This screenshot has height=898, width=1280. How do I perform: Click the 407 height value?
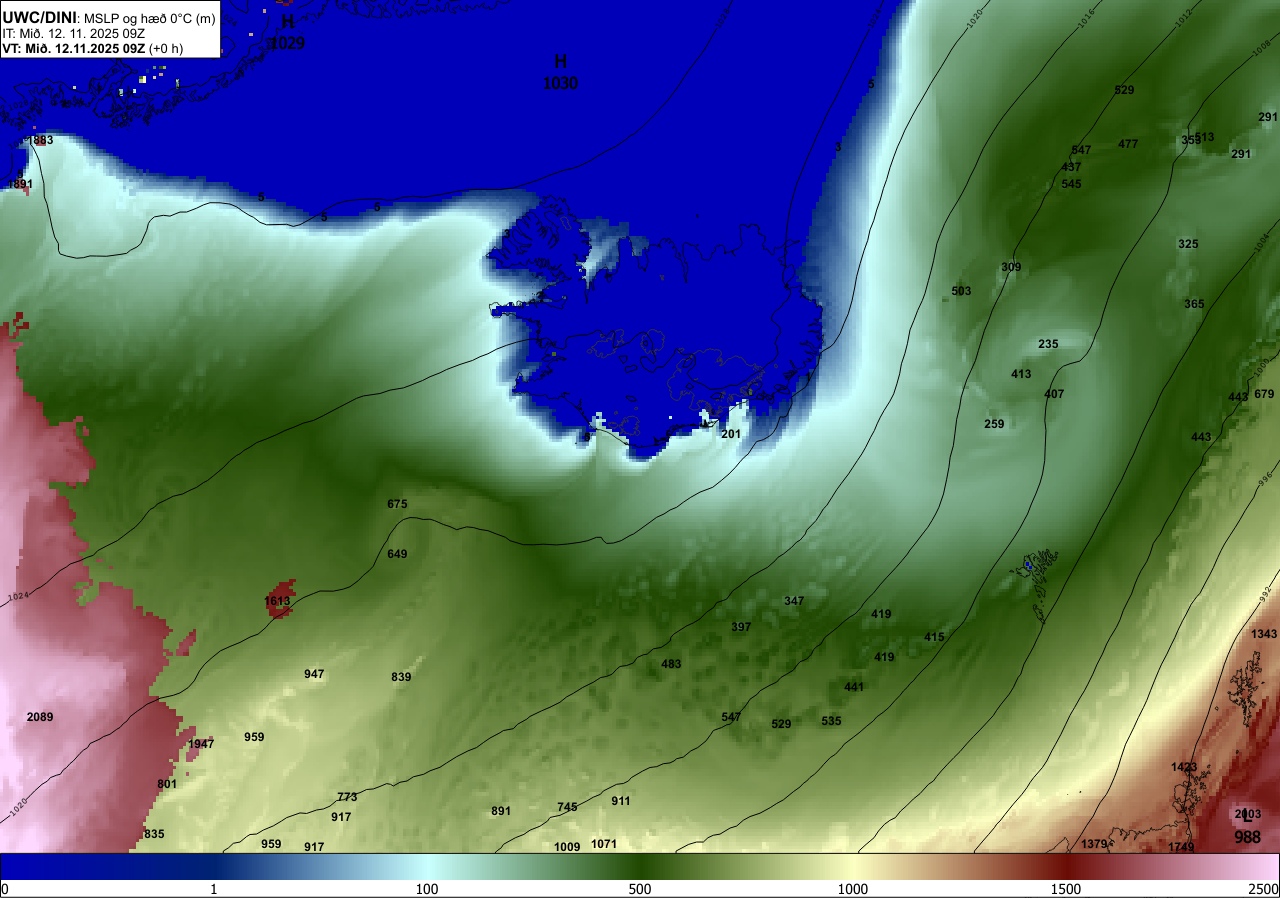pyautogui.click(x=1054, y=394)
